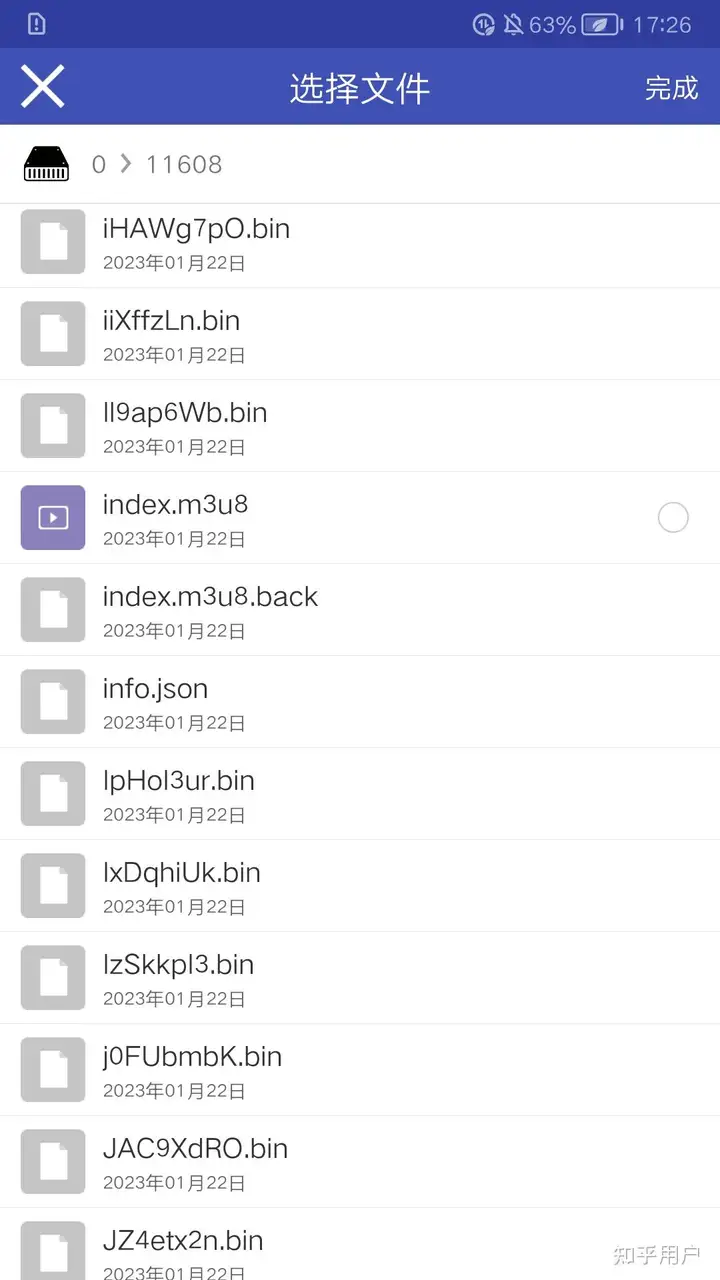This screenshot has height=1280, width=720.
Task: Select the lpHol3ur.bin file row
Action: tap(360, 794)
